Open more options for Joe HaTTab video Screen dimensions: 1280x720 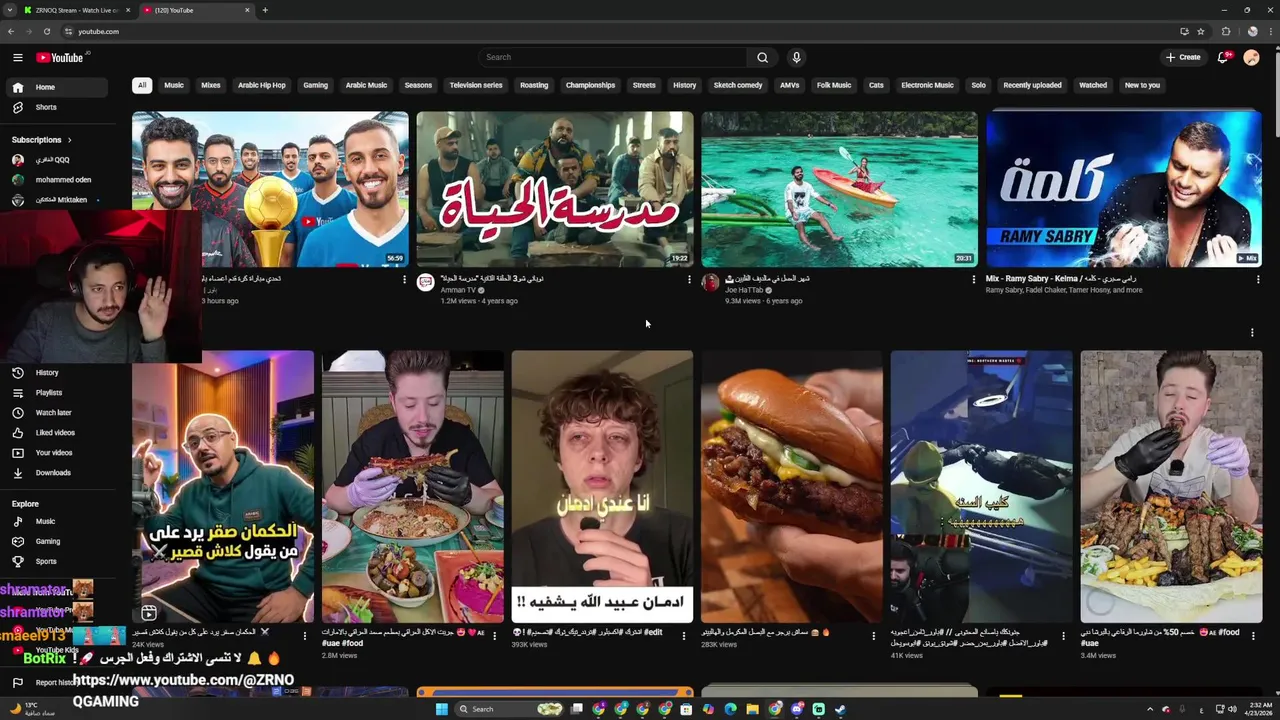point(974,280)
